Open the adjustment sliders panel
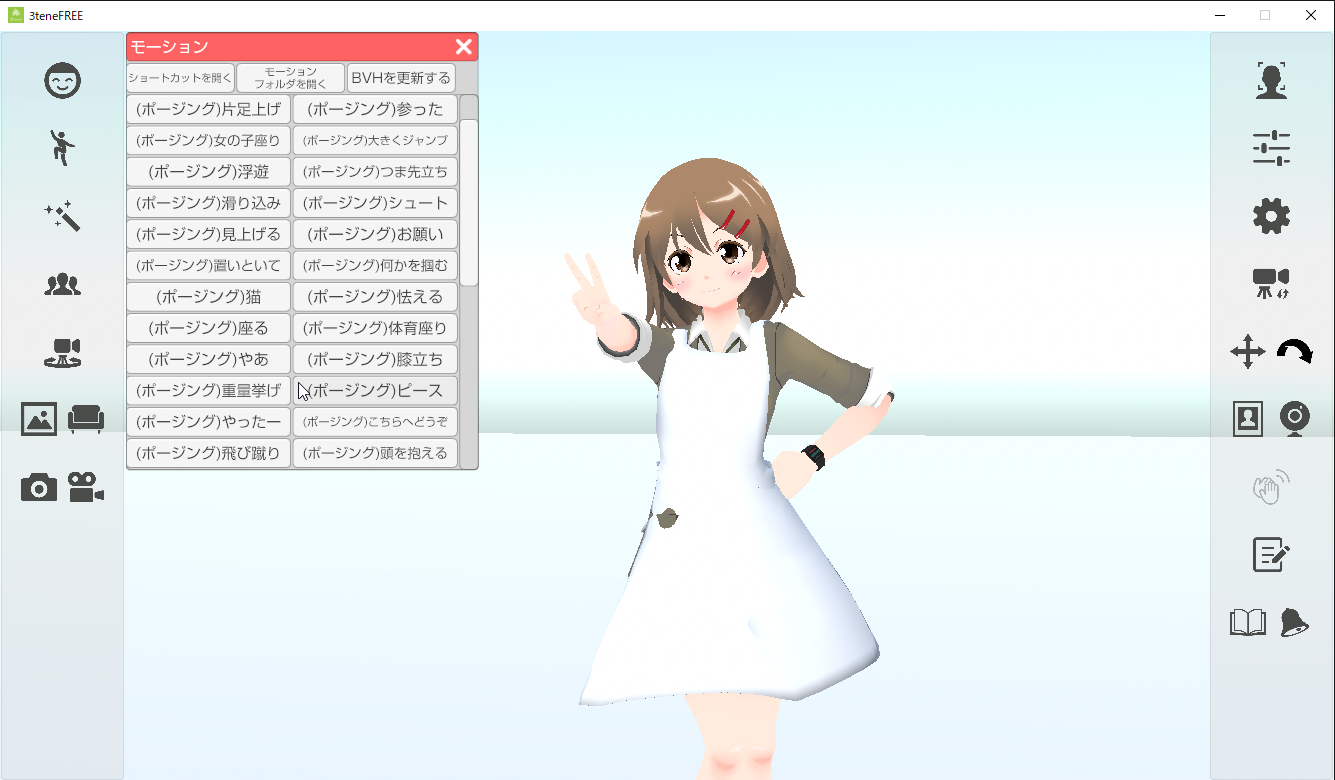 coord(1270,146)
